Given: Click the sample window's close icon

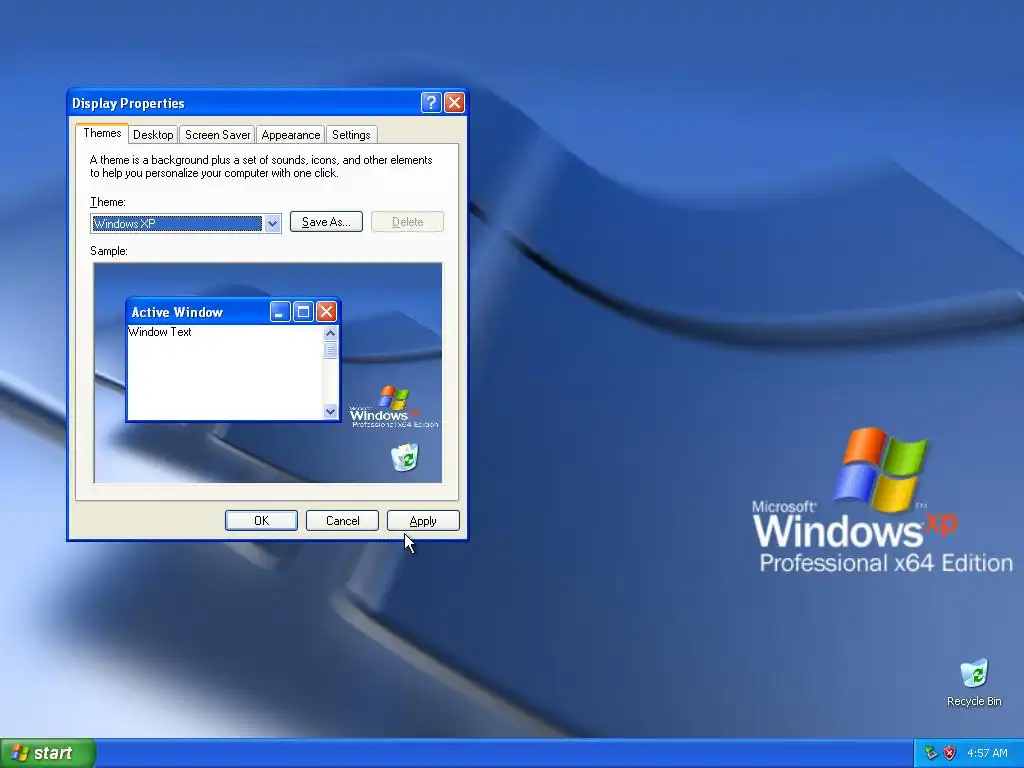Looking at the screenshot, I should coord(326,312).
